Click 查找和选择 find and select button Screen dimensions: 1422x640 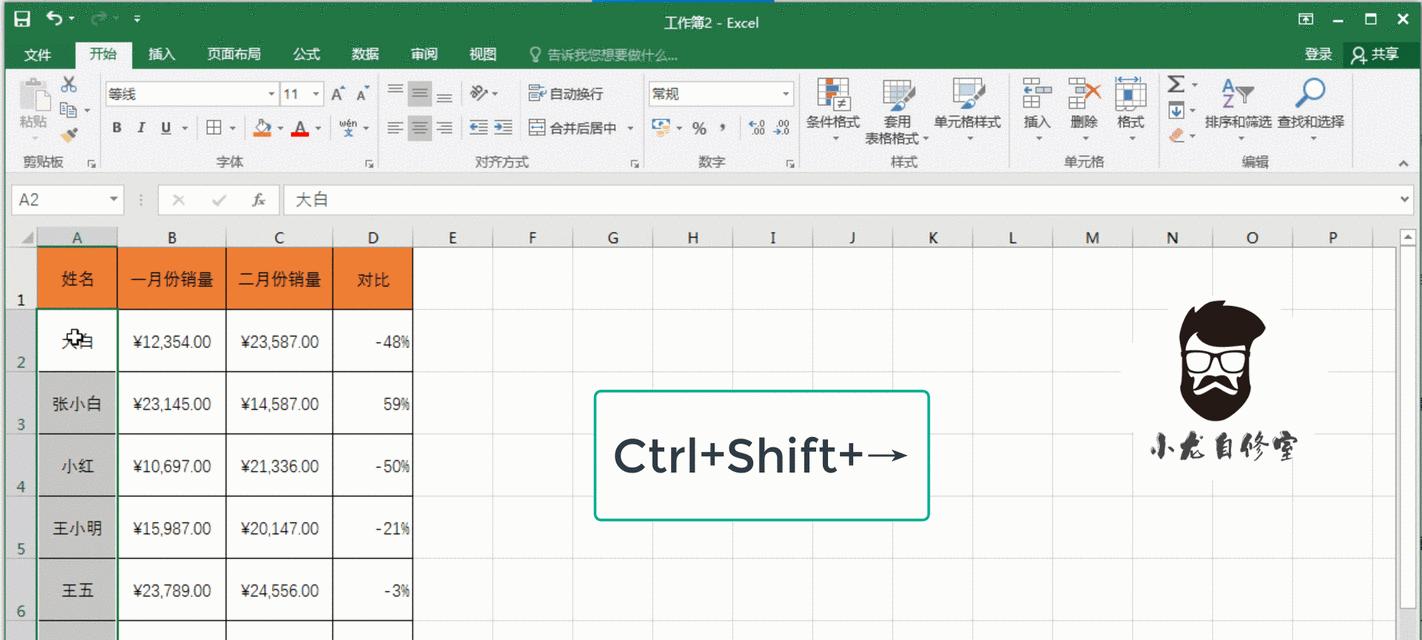pyautogui.click(x=1310, y=110)
